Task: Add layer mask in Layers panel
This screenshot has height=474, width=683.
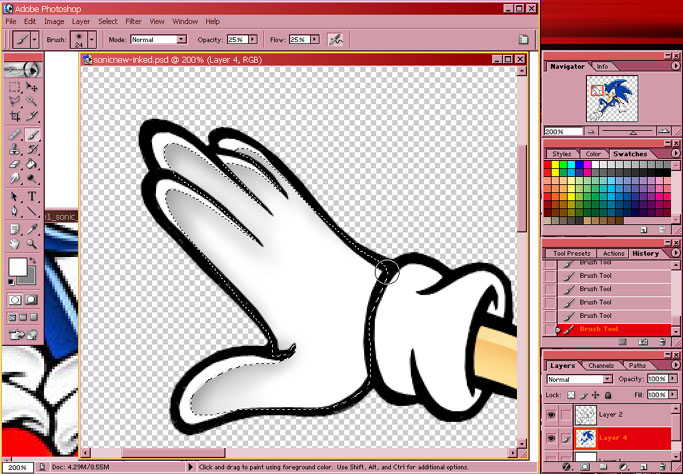Action: point(585,467)
